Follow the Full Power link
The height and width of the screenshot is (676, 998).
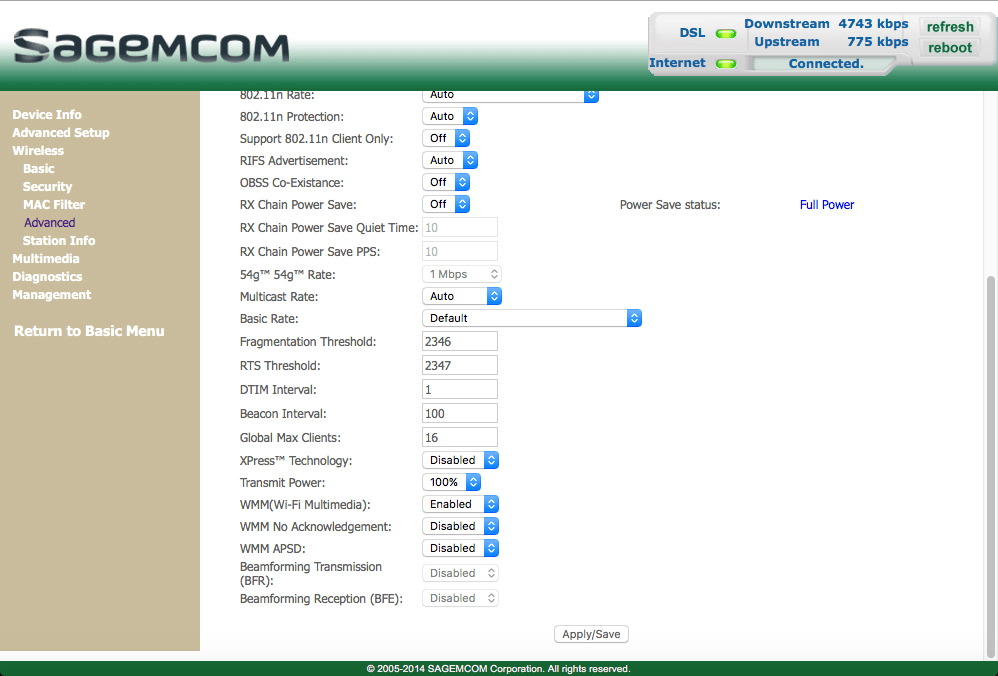click(x=826, y=203)
